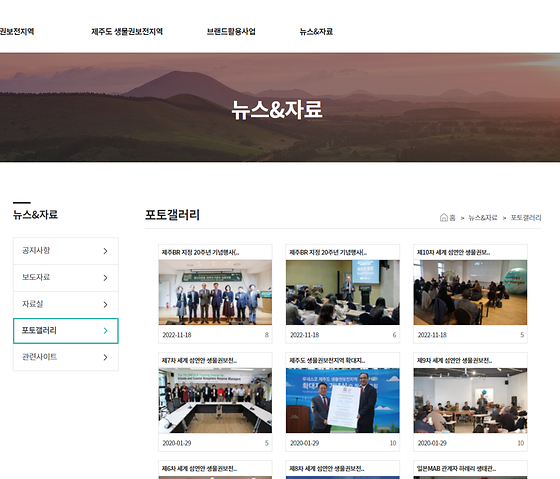
Task: Click view count 5 on the 제10차 card
Action: click(x=522, y=335)
